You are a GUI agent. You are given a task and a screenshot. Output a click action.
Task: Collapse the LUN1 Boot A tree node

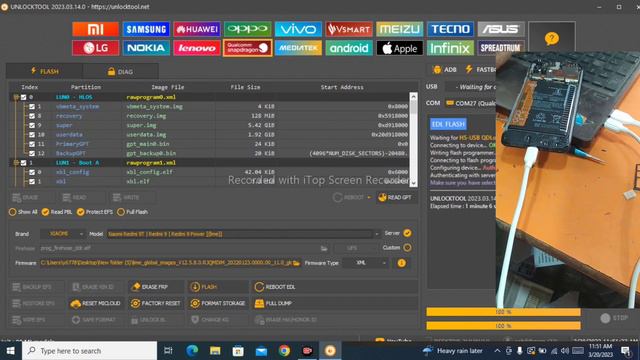16,162
